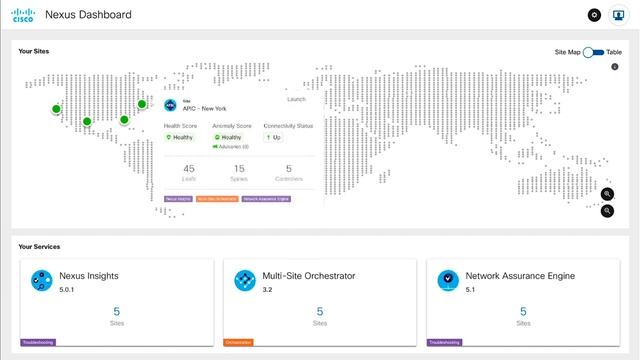Click the orange Multi-Site Orchestrator tag in popup

pos(217,199)
